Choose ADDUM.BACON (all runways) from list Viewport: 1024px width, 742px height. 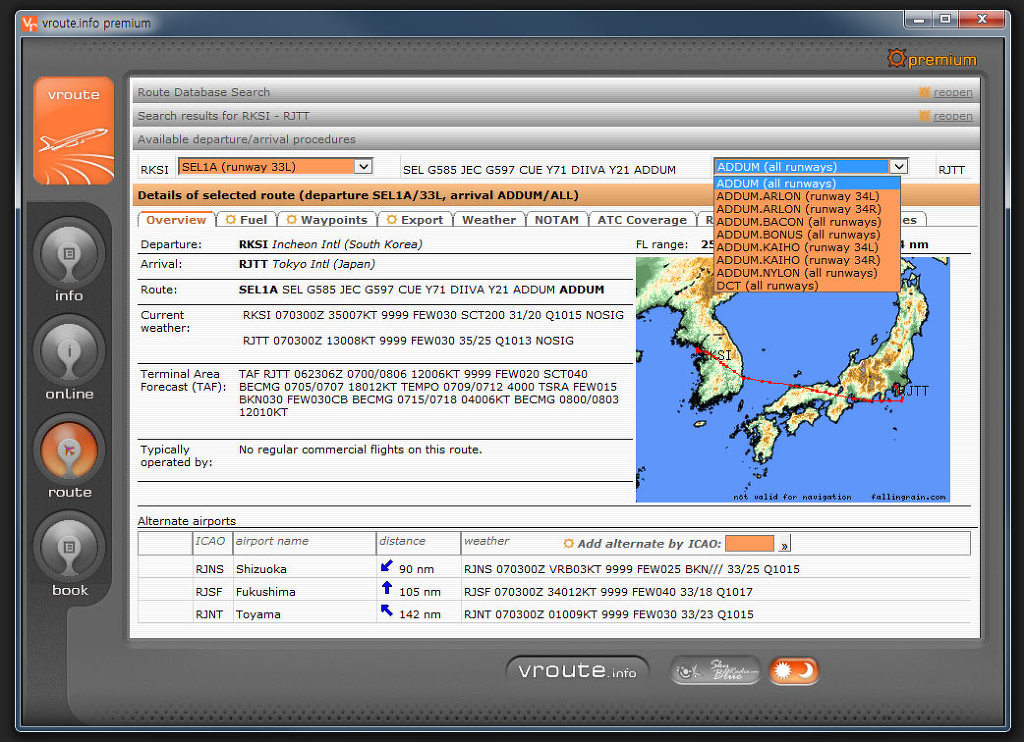(798, 222)
